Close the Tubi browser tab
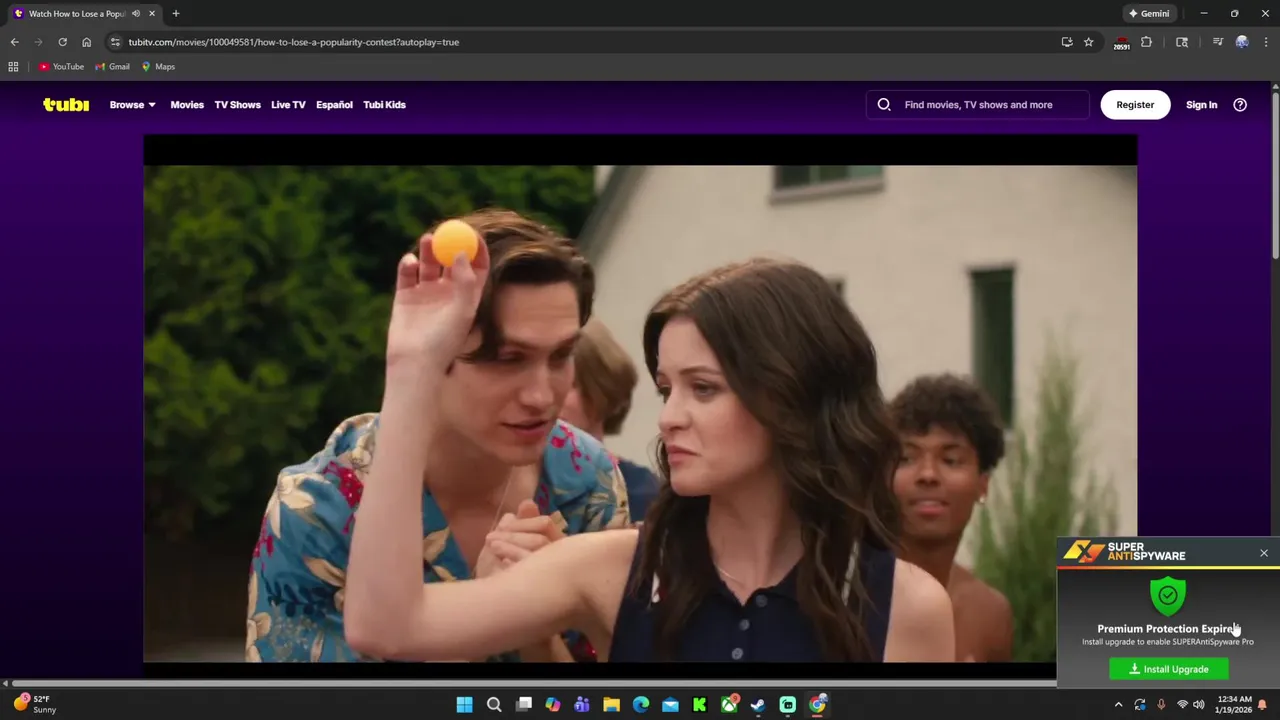This screenshot has width=1280, height=720. 152,14
